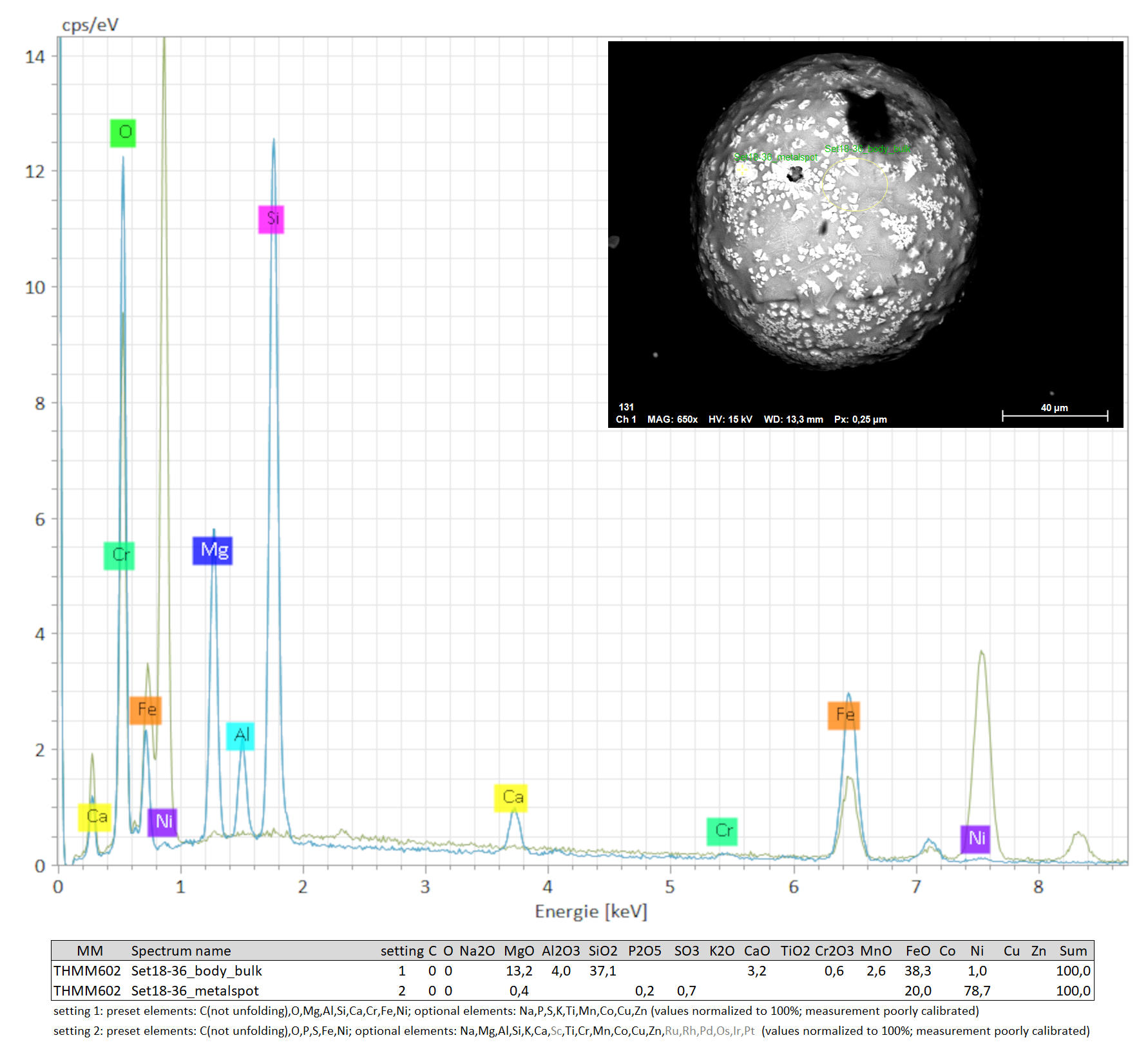1148x1049 pixels.
Task: Click the Set18-36_metalspot annotation in the image
Action: tap(776, 157)
